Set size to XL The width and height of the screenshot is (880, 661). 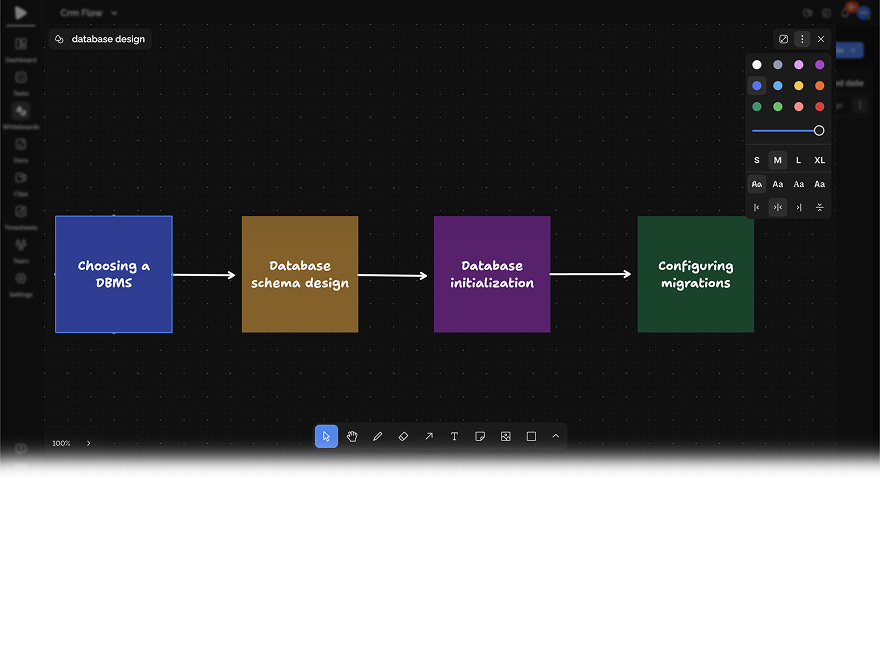point(819,160)
